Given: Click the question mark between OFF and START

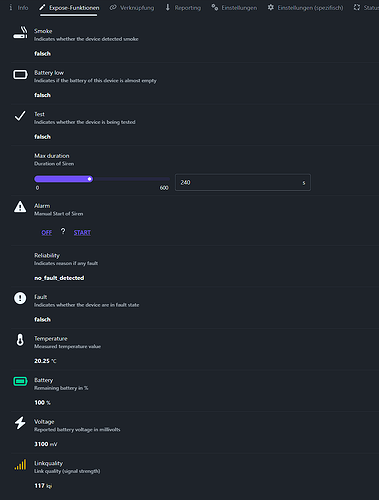Looking at the screenshot, I should click(63, 231).
